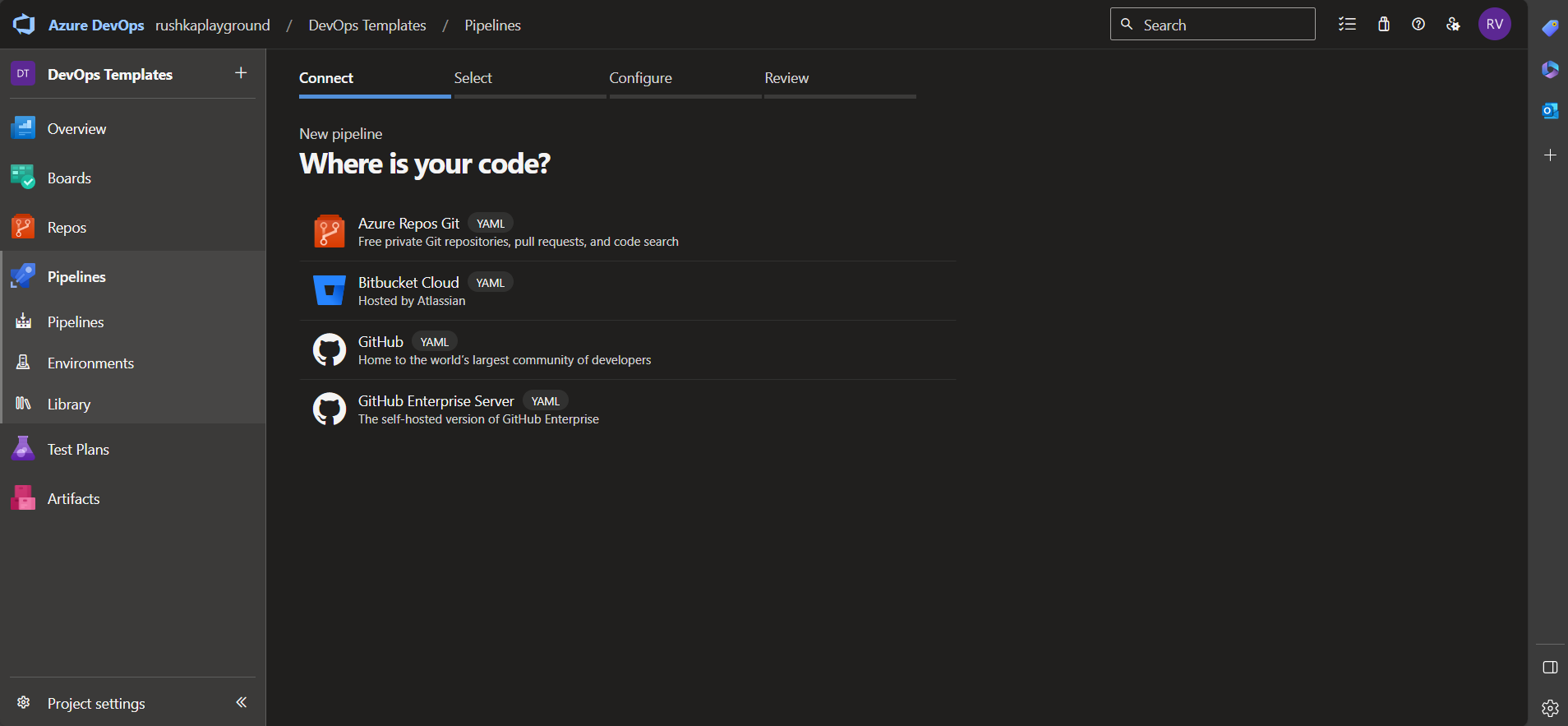This screenshot has height=726, width=1568.
Task: Click the plus icon in browser sidebar
Action: coord(1550,155)
